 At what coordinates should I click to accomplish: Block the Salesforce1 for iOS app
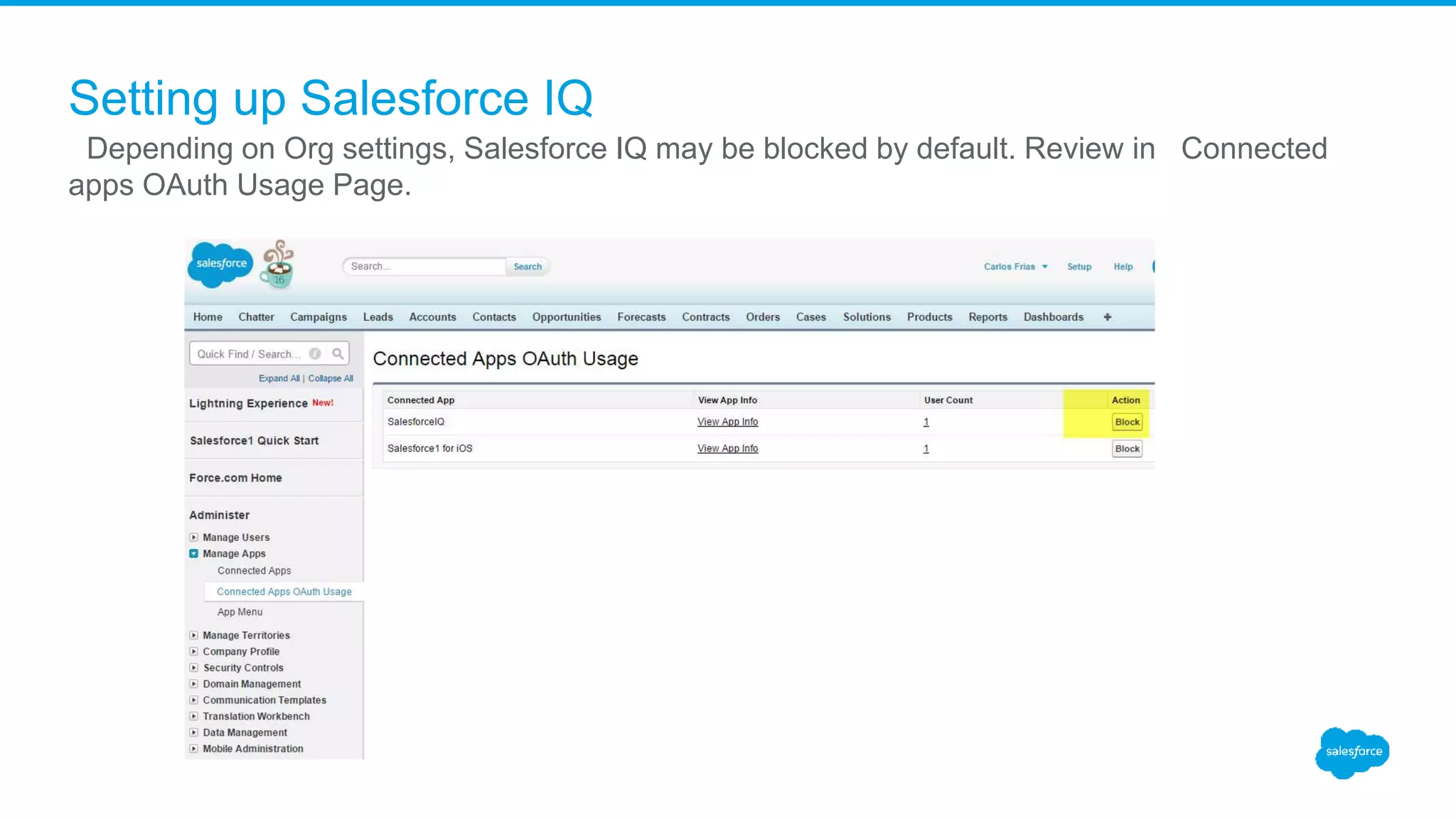tap(1127, 449)
